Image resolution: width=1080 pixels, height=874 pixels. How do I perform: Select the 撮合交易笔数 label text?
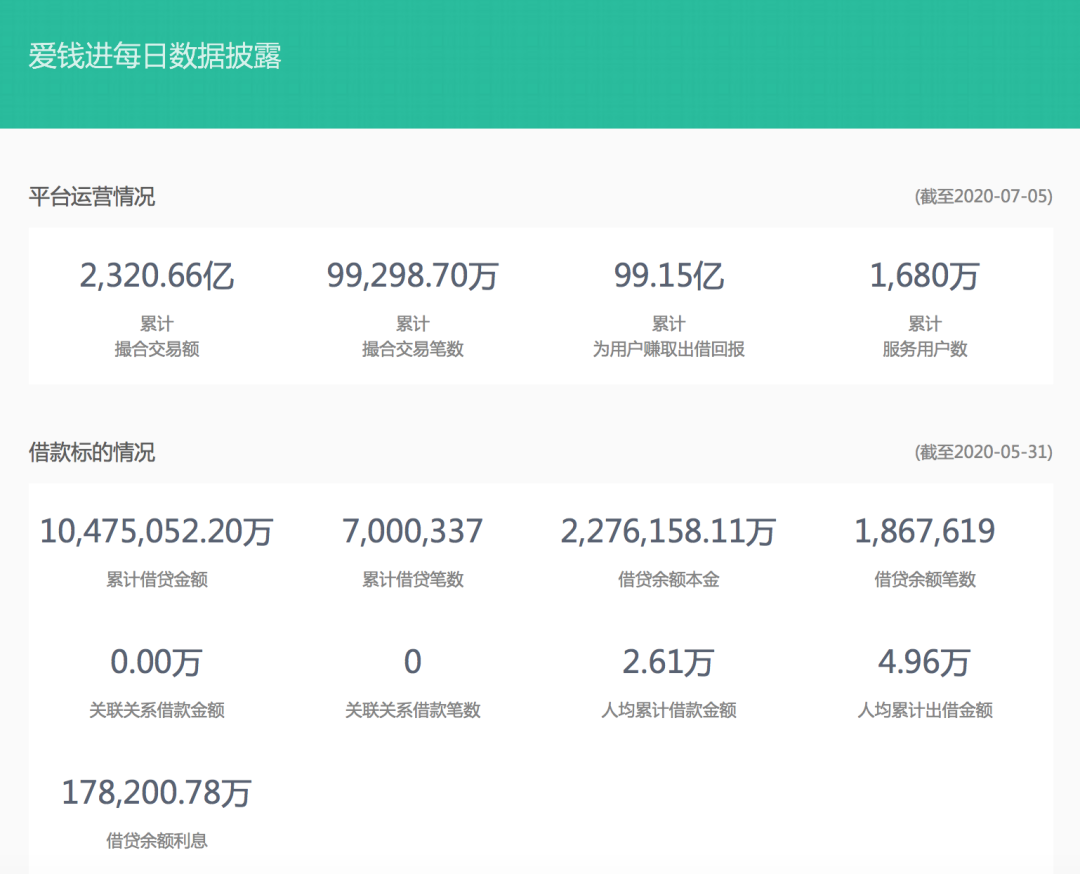click(412, 350)
